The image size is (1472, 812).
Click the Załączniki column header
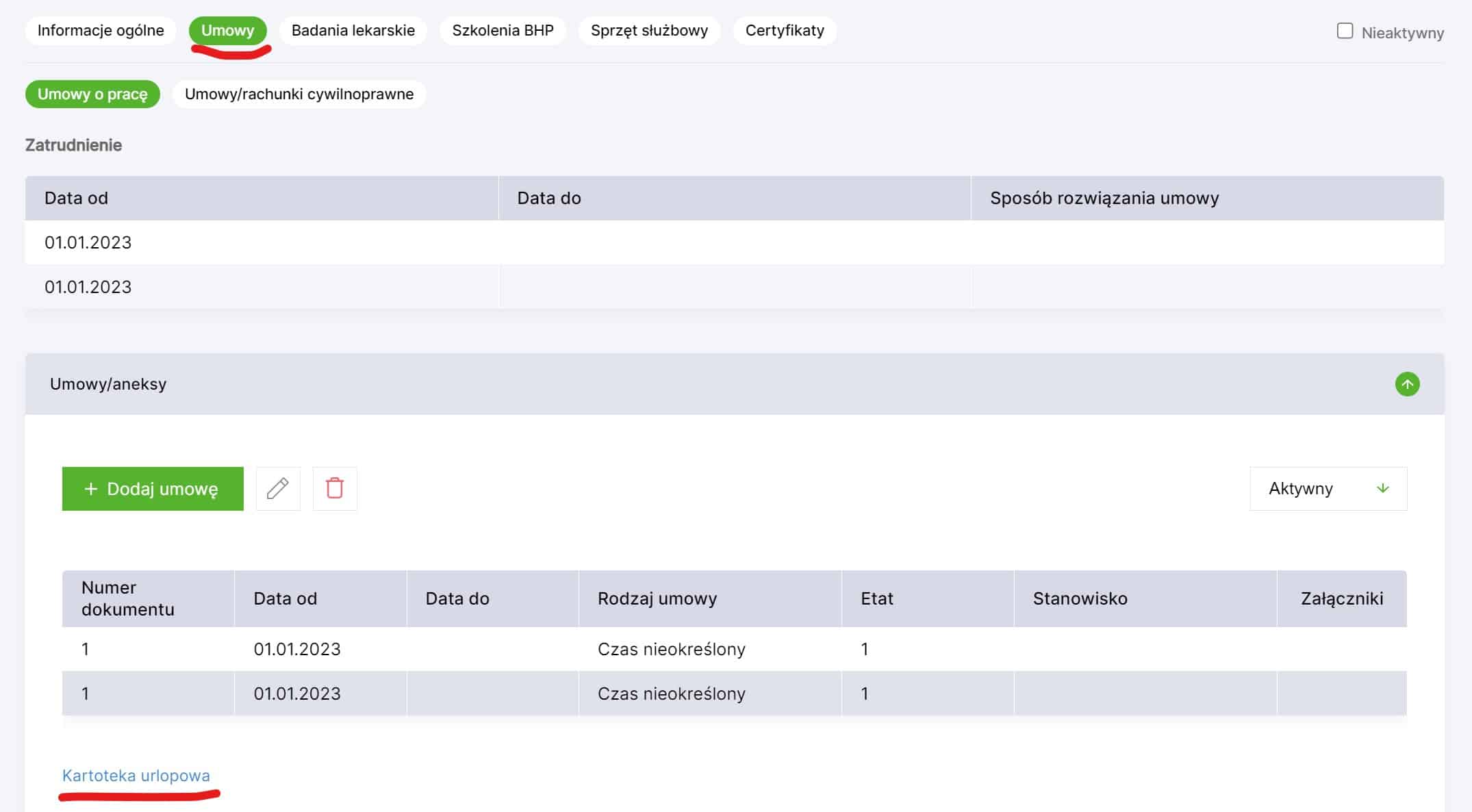[x=1342, y=598]
